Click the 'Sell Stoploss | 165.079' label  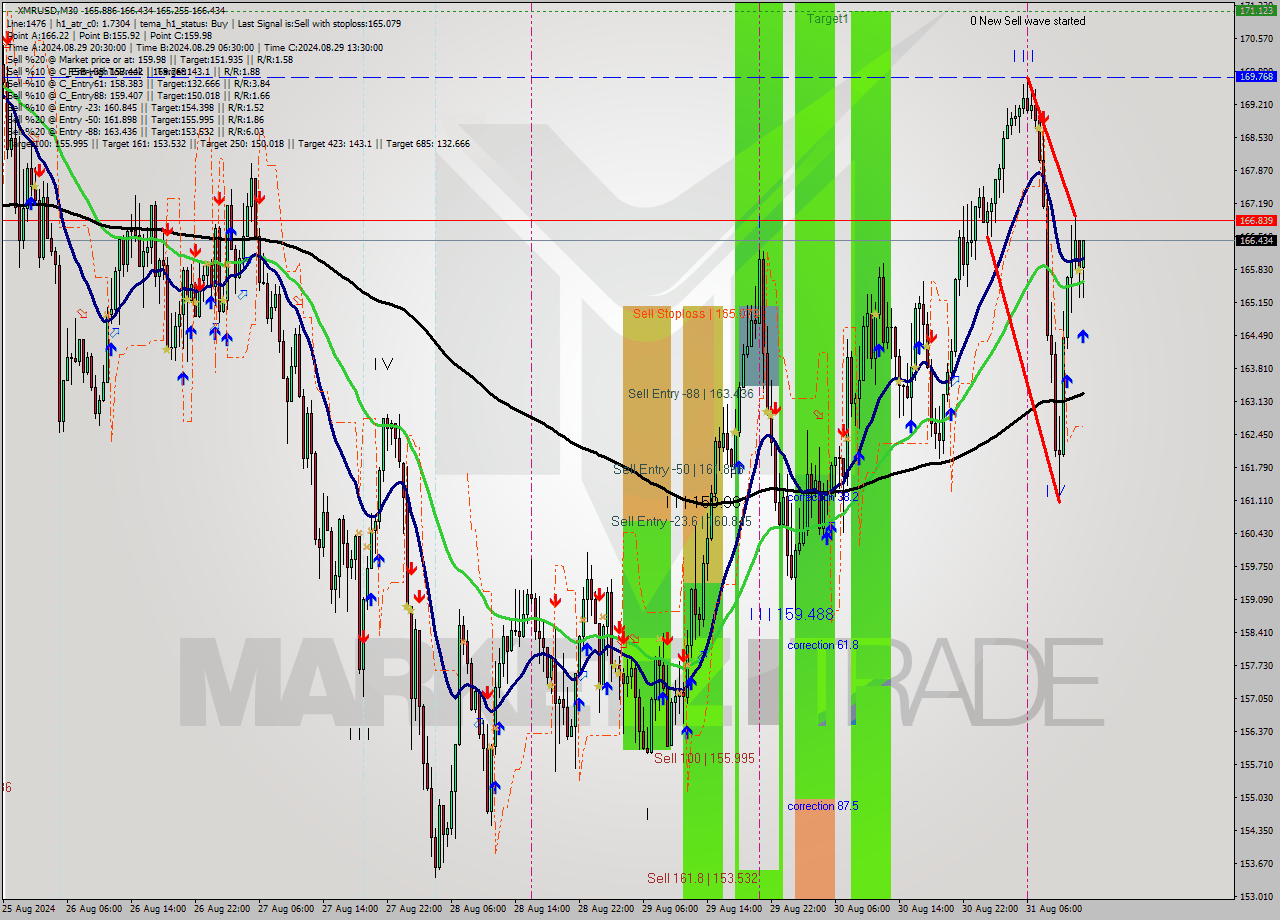pyautogui.click(x=697, y=313)
